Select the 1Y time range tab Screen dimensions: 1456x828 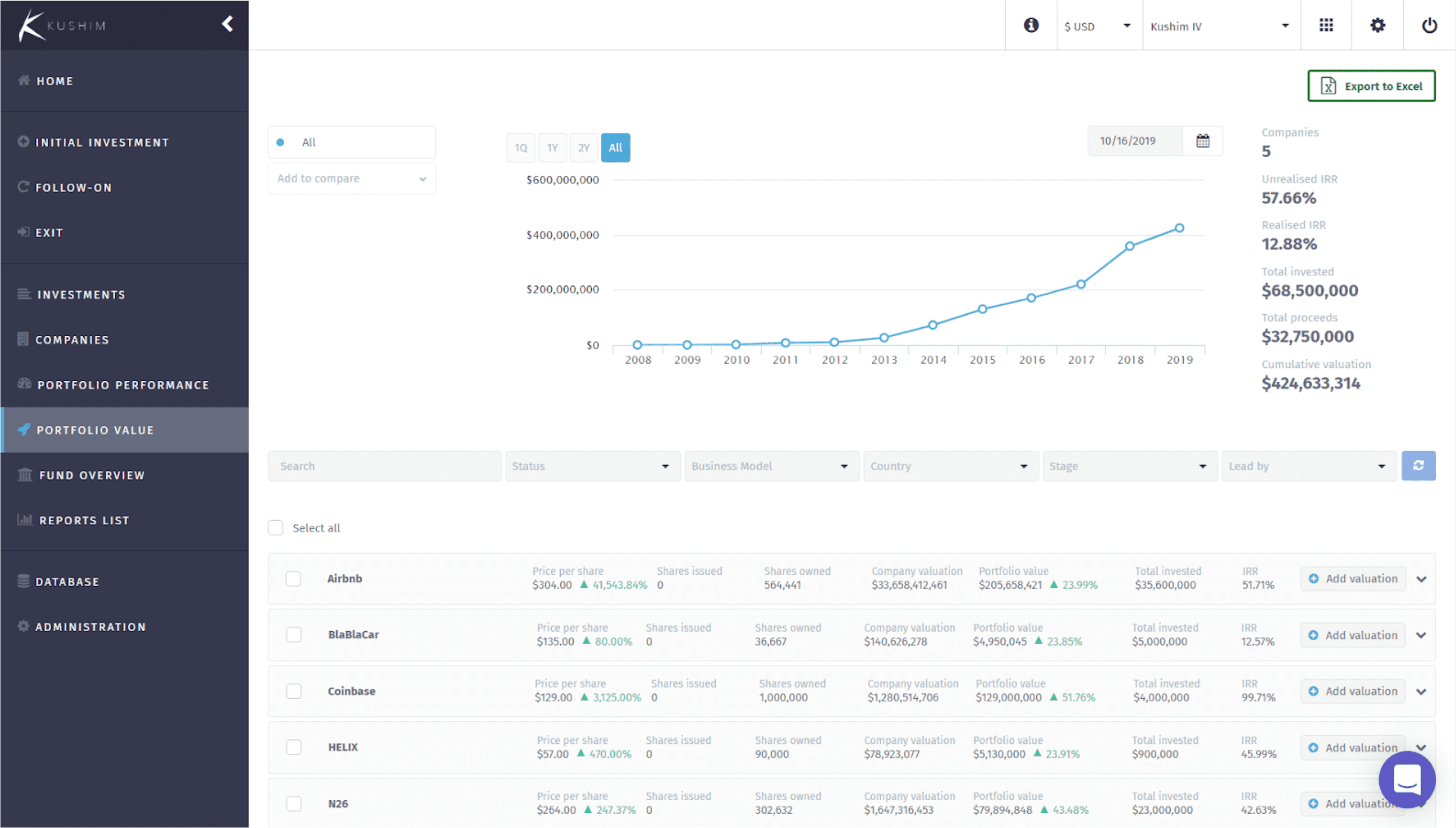click(552, 148)
